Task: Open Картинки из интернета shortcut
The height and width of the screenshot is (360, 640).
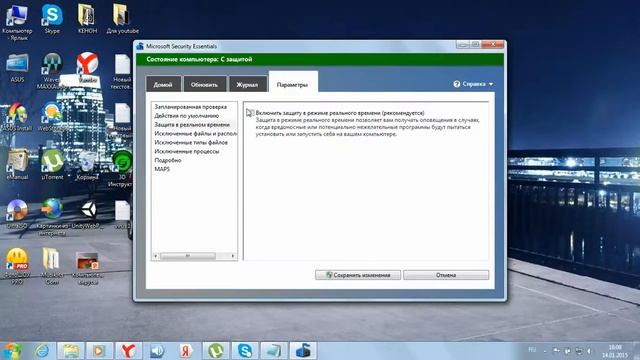Action: coord(52,216)
